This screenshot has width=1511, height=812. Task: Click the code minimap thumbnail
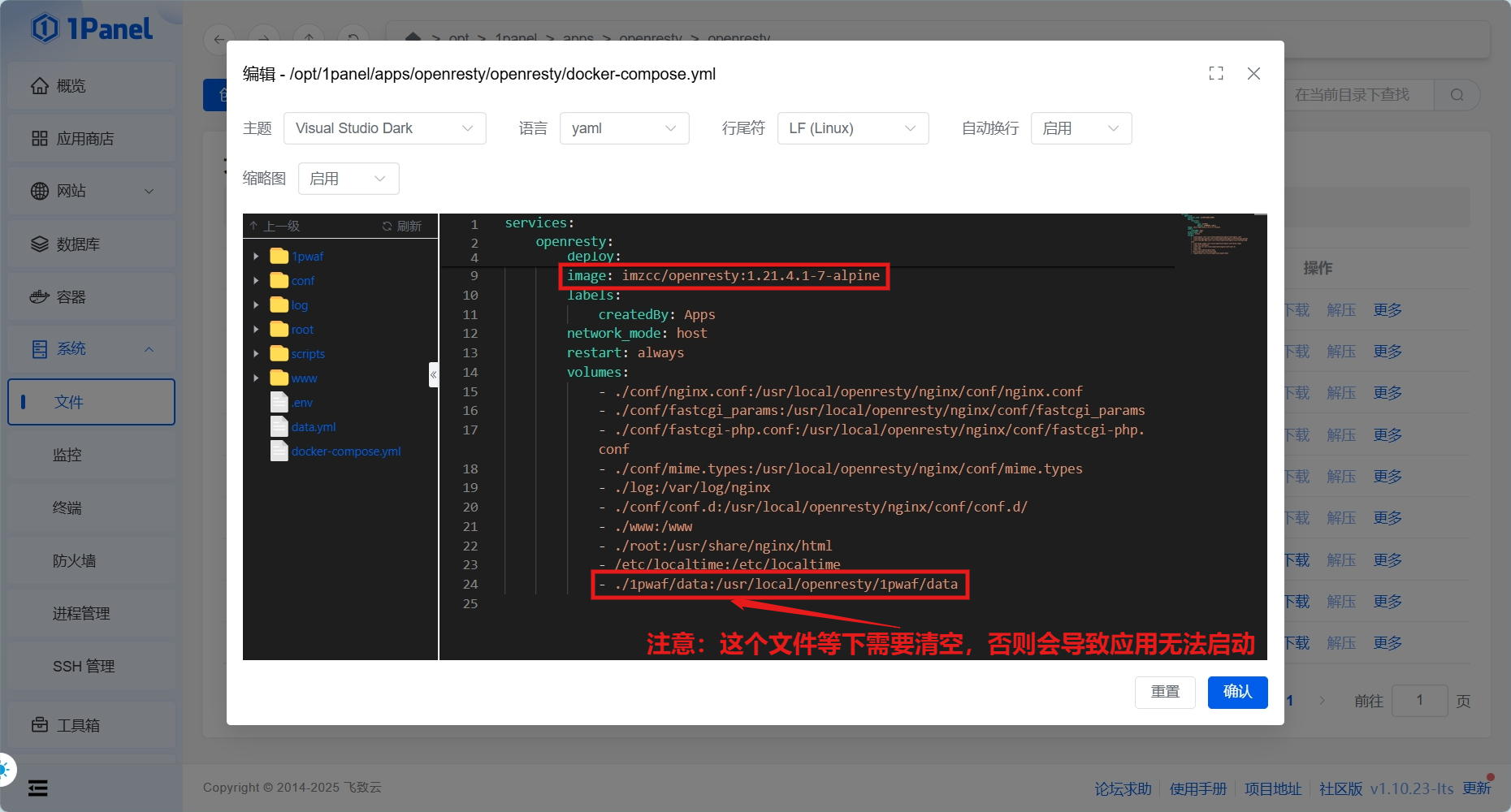point(1216,235)
